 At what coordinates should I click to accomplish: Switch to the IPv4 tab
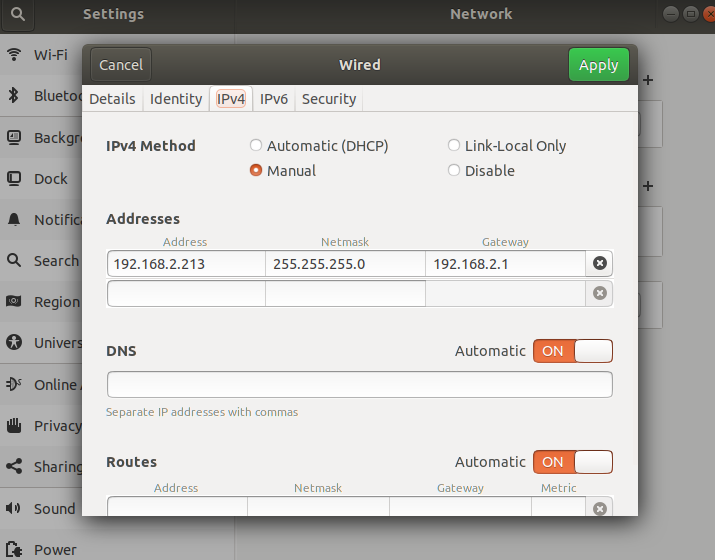231,99
